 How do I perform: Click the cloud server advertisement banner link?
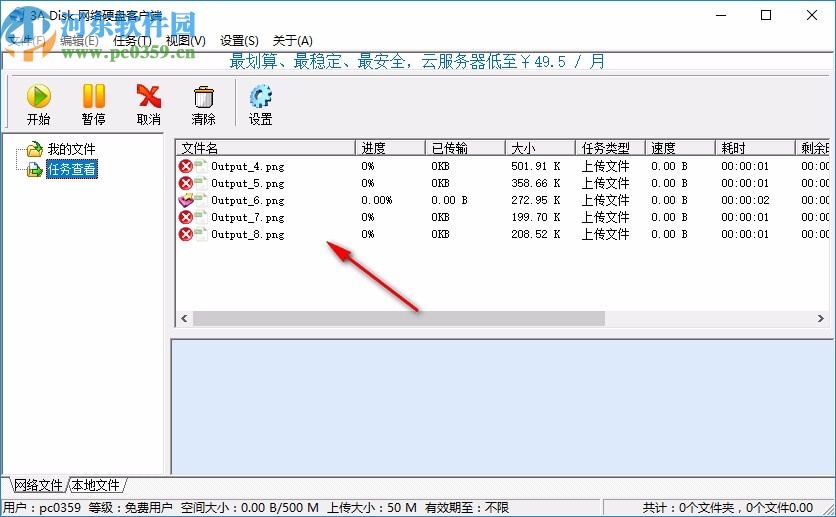point(417,62)
